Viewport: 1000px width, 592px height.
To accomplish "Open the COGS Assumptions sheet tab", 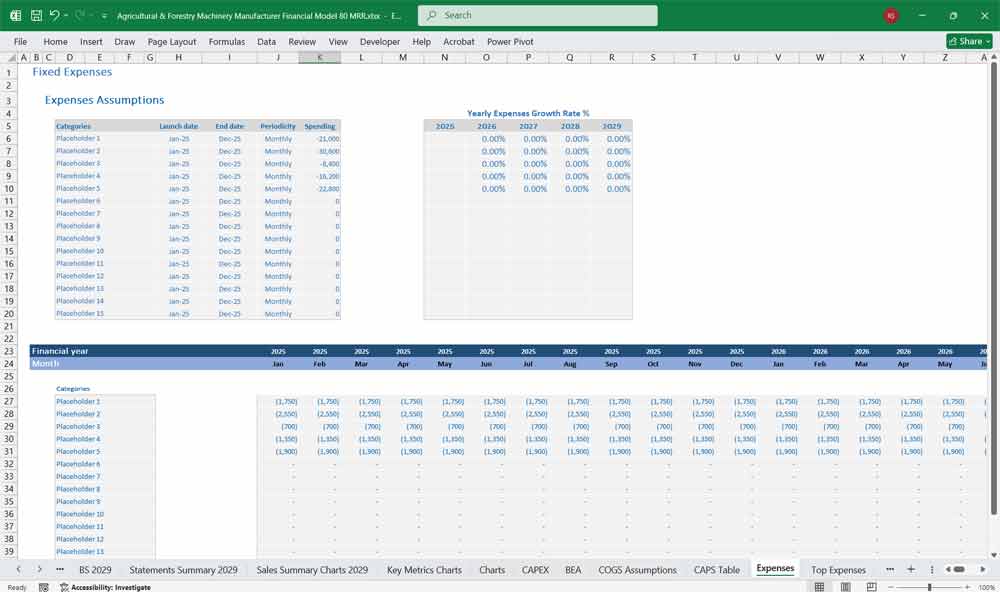I will (x=637, y=569).
